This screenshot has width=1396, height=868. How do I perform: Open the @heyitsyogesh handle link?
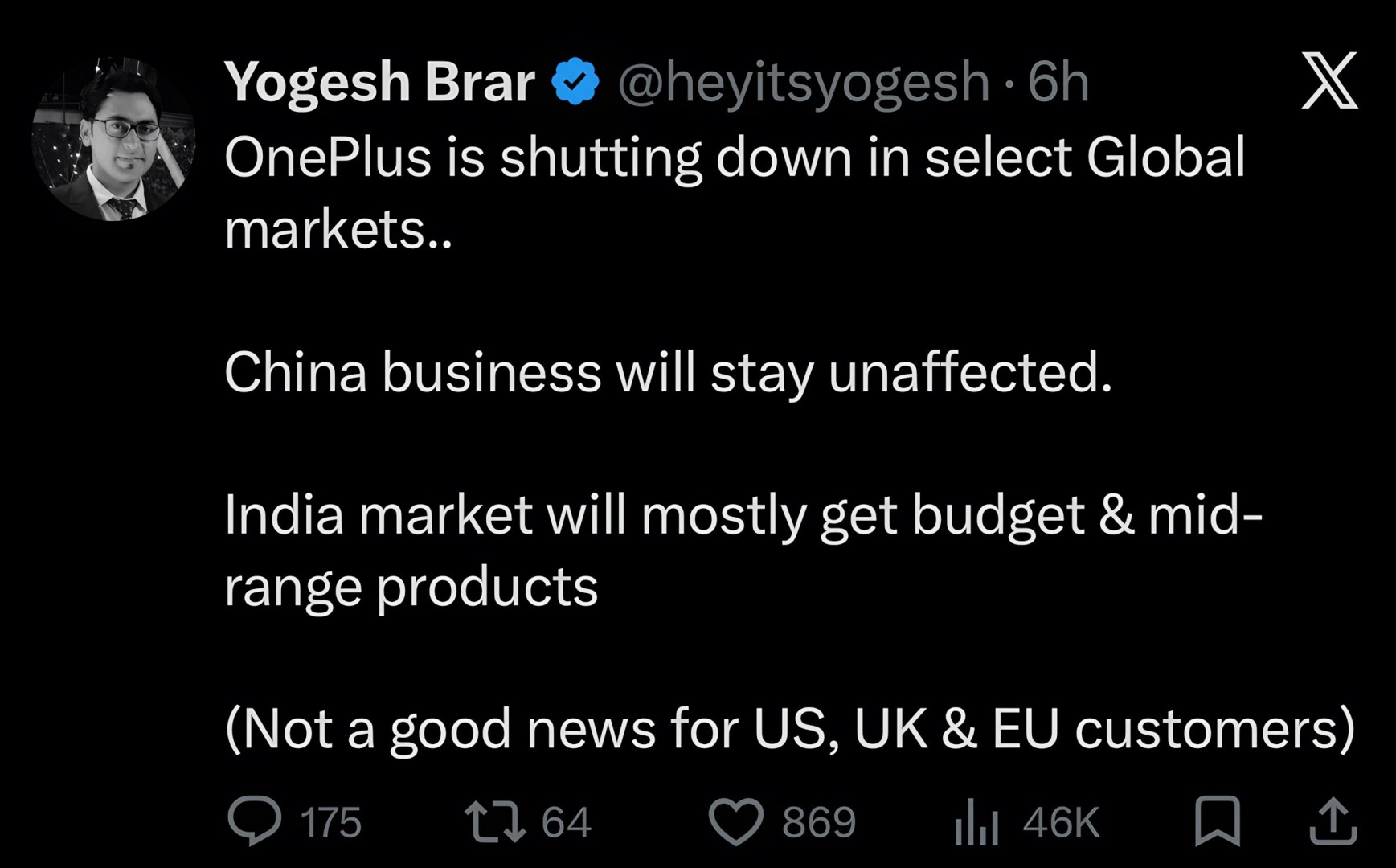pyautogui.click(x=802, y=82)
